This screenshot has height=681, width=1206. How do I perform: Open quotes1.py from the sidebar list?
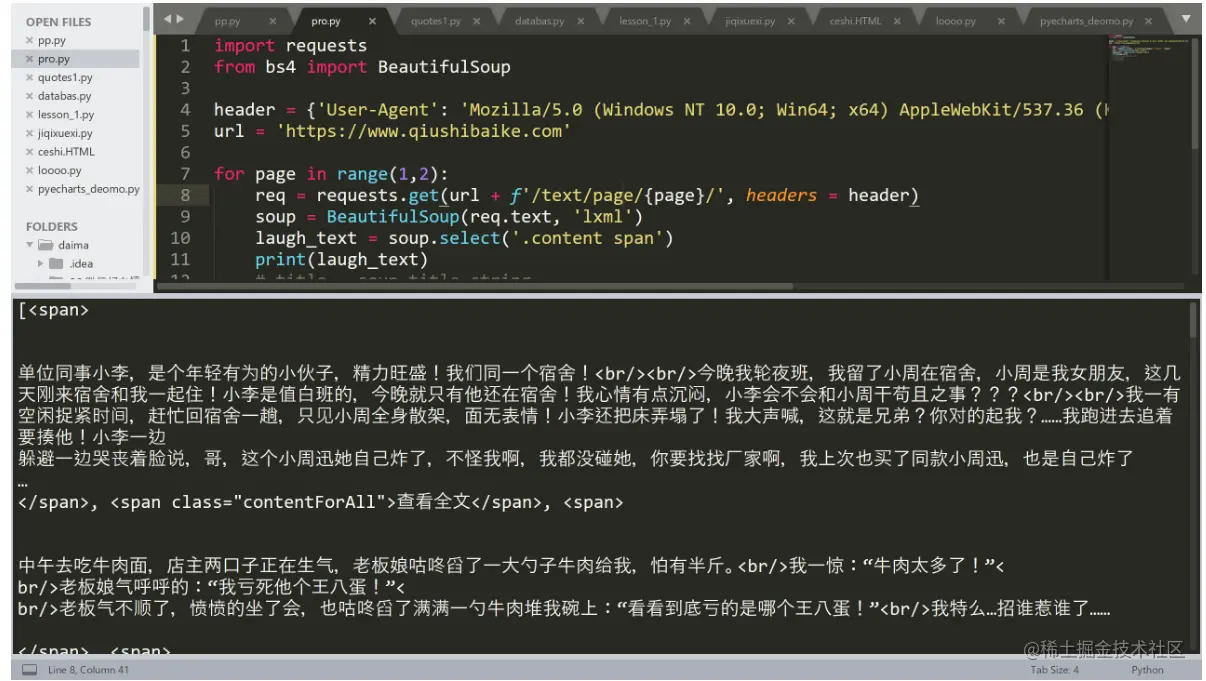65,78
